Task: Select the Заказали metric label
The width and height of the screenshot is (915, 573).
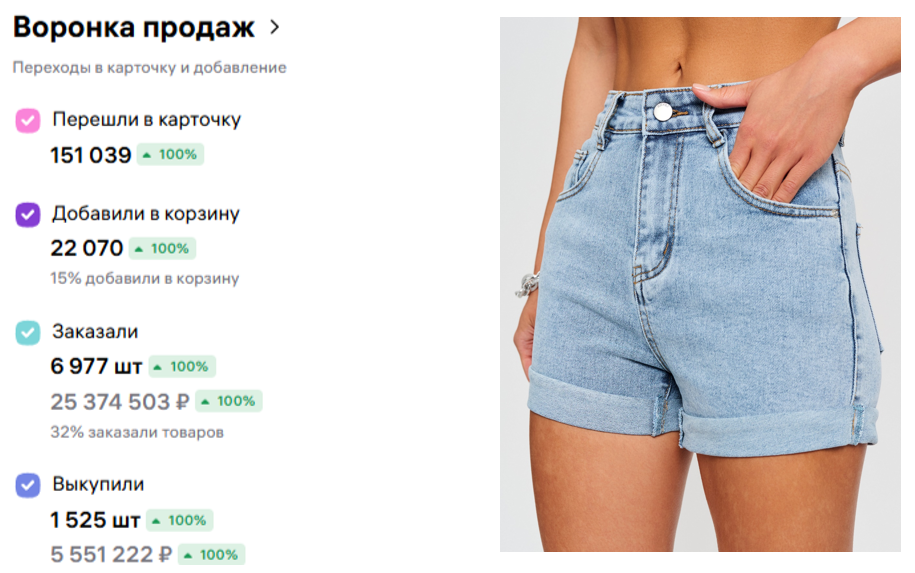Action: click(95, 331)
